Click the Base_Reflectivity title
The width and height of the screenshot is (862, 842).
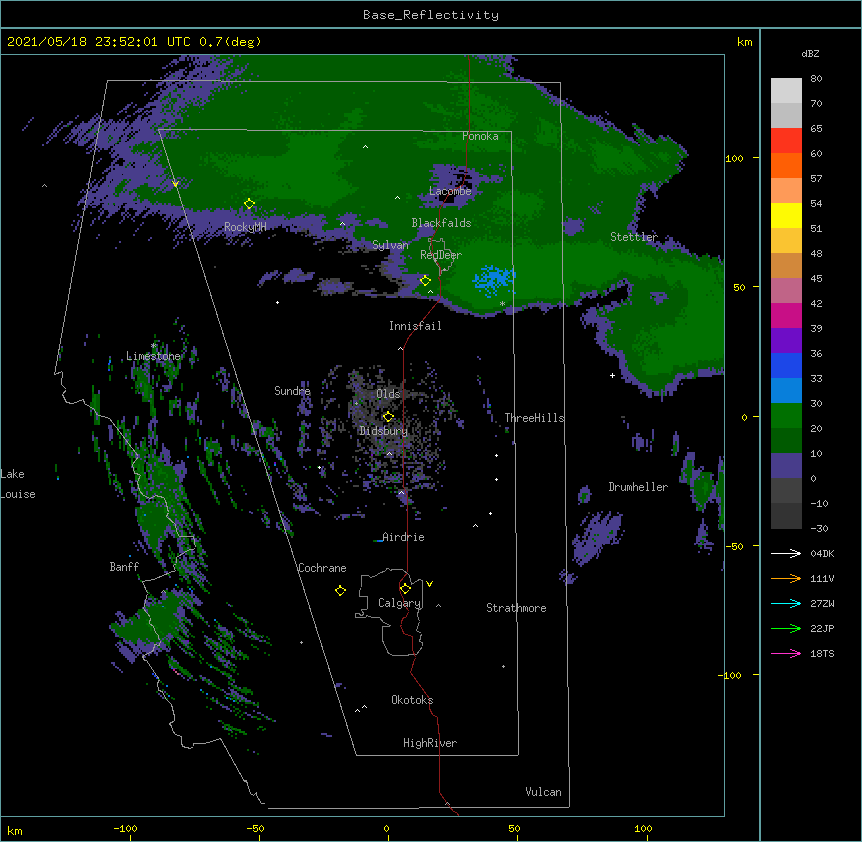tap(431, 15)
